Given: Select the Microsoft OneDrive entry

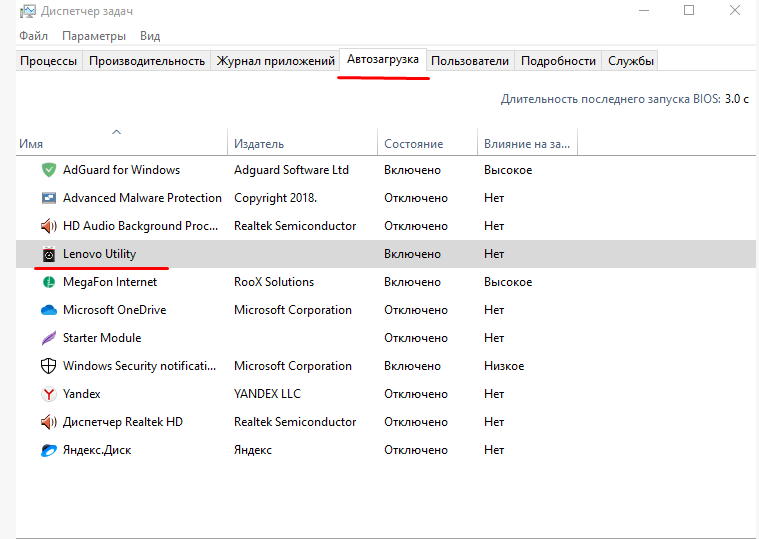Looking at the screenshot, I should 114,310.
